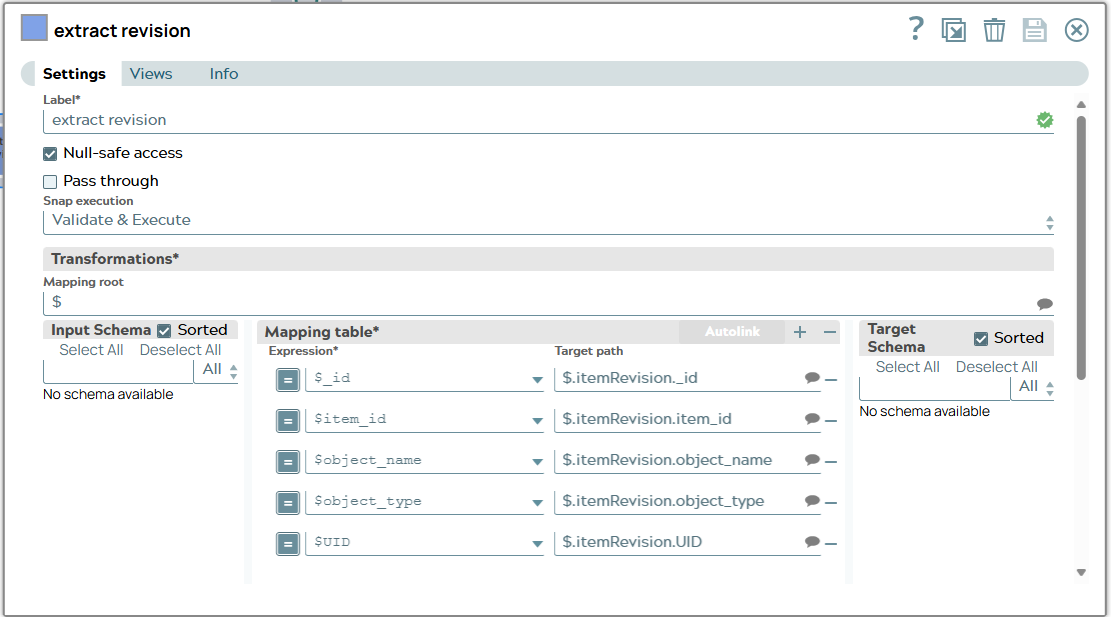The height and width of the screenshot is (617, 1111).
Task: Remove the $item_id mapping row
Action: [x=831, y=421]
